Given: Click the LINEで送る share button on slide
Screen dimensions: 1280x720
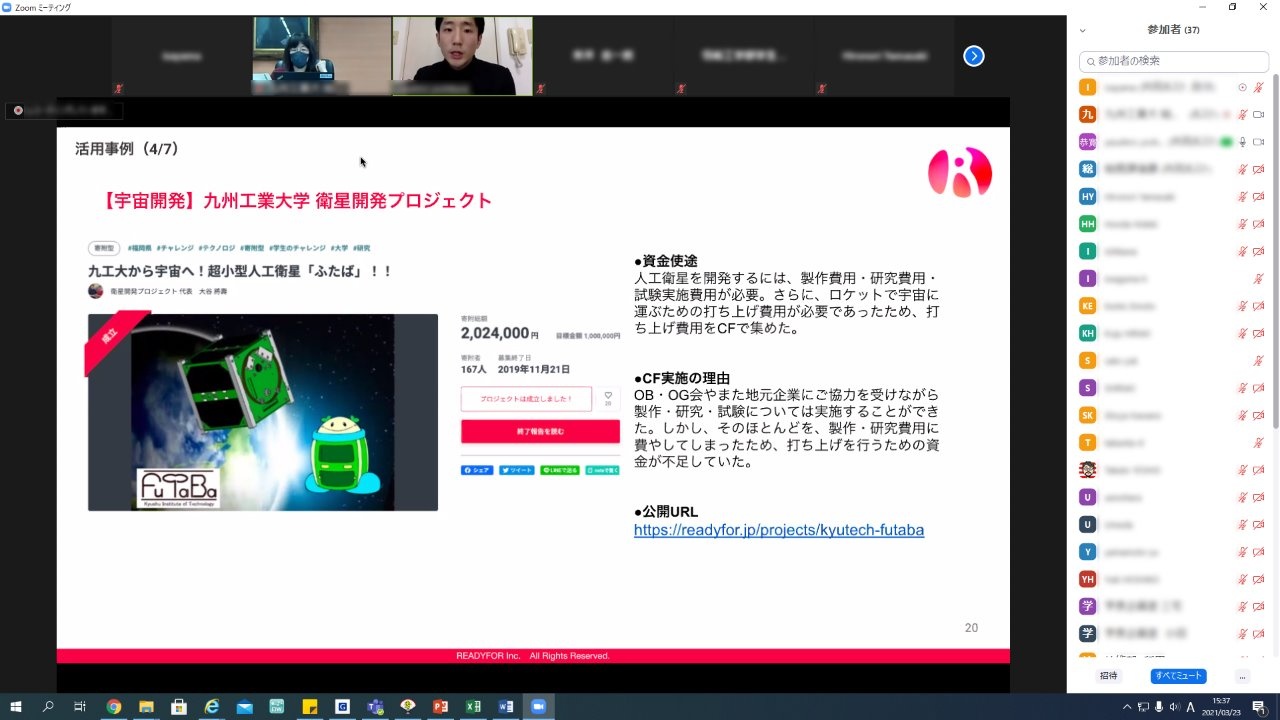Looking at the screenshot, I should (x=560, y=469).
